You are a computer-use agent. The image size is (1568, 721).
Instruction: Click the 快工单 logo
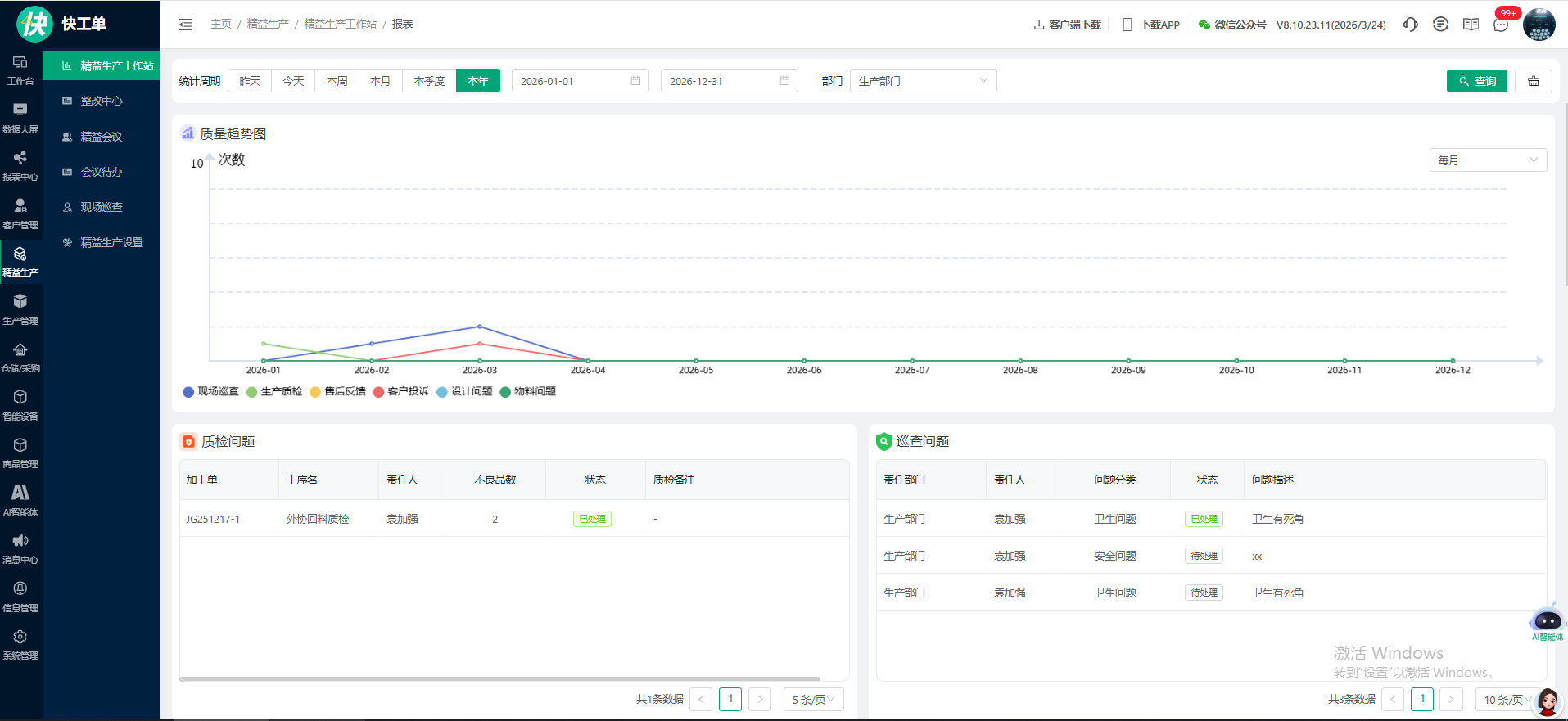pyautogui.click(x=61, y=24)
